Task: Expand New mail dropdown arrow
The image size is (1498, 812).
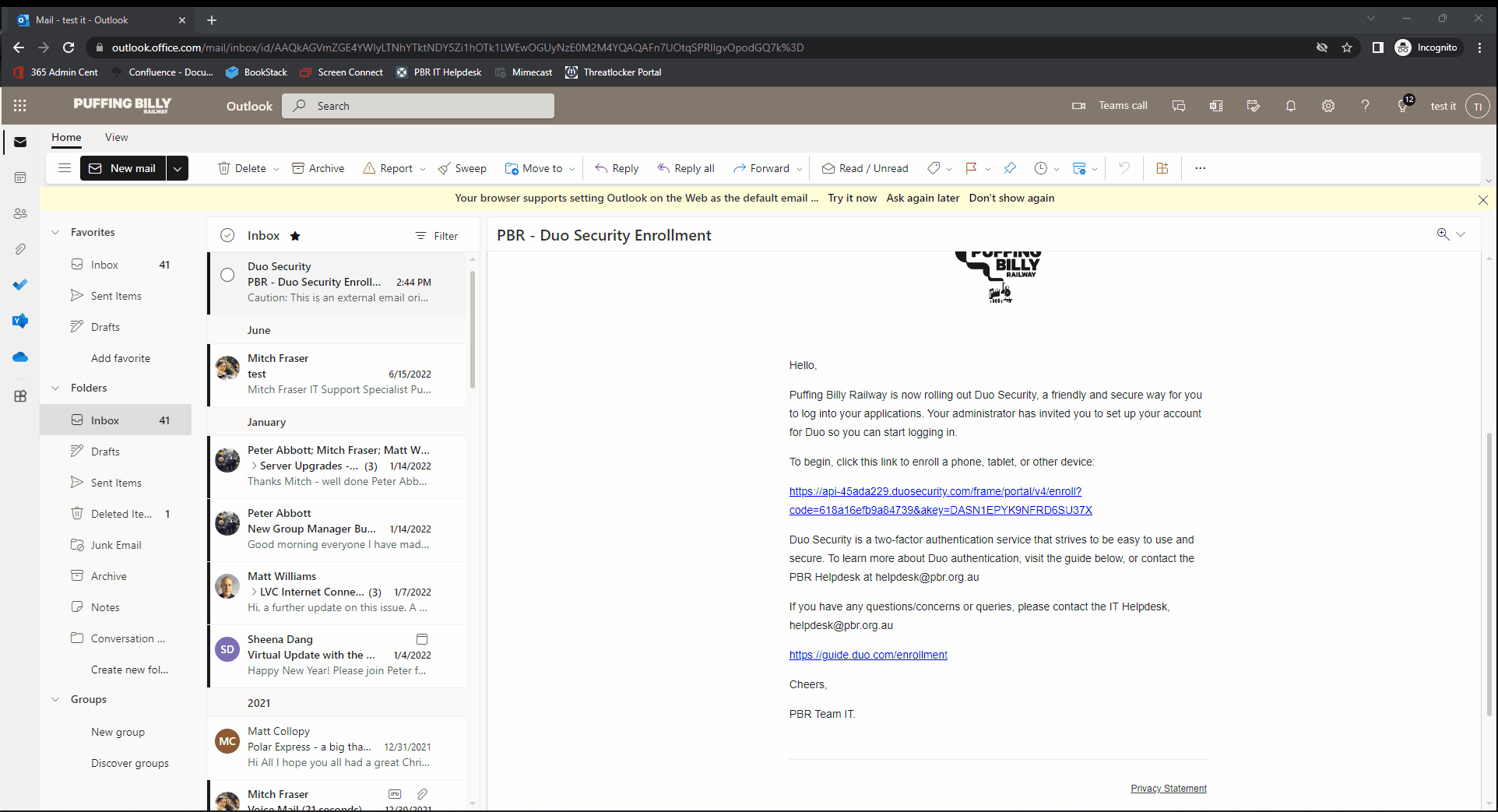Action: click(x=178, y=168)
